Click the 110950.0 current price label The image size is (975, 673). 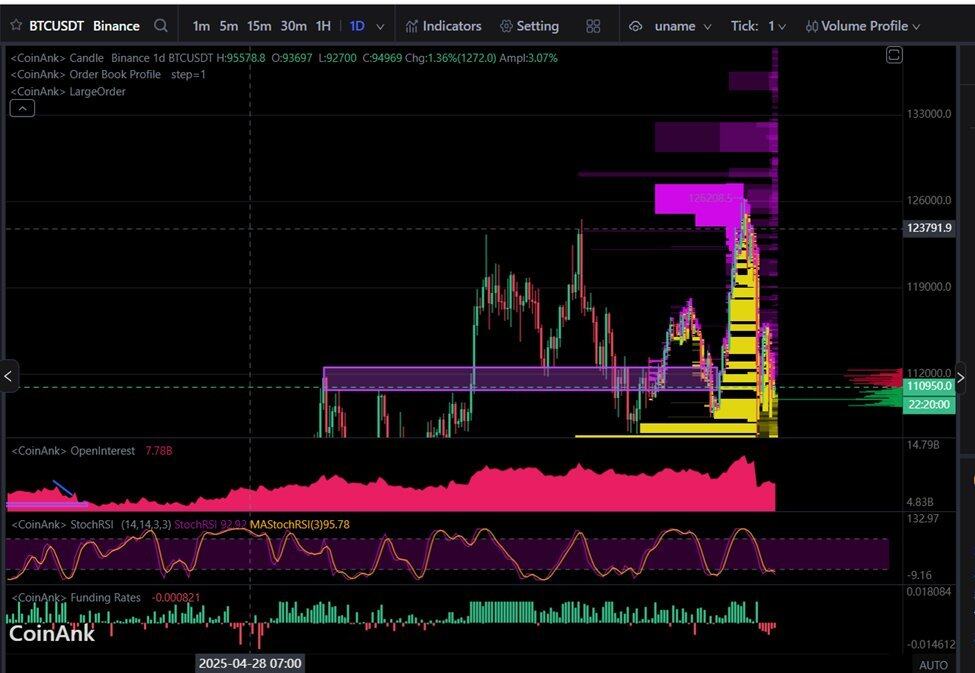coord(928,386)
